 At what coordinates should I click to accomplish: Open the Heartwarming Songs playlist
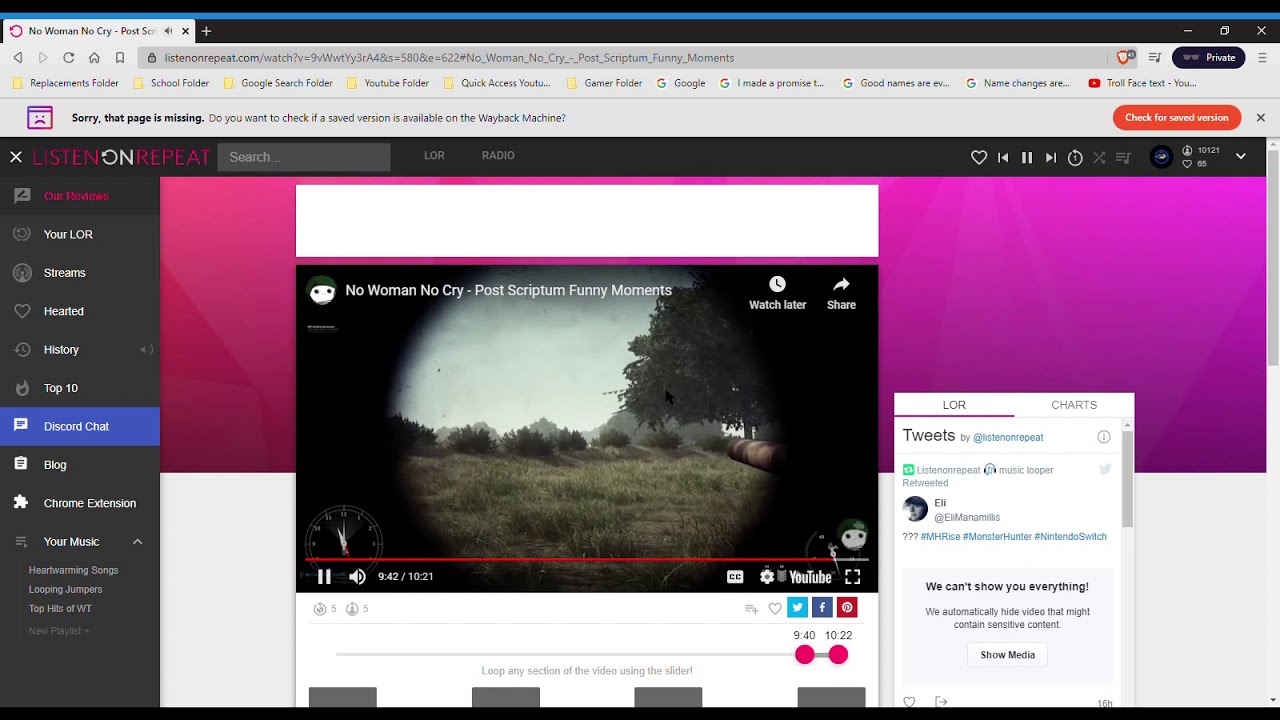[73, 570]
